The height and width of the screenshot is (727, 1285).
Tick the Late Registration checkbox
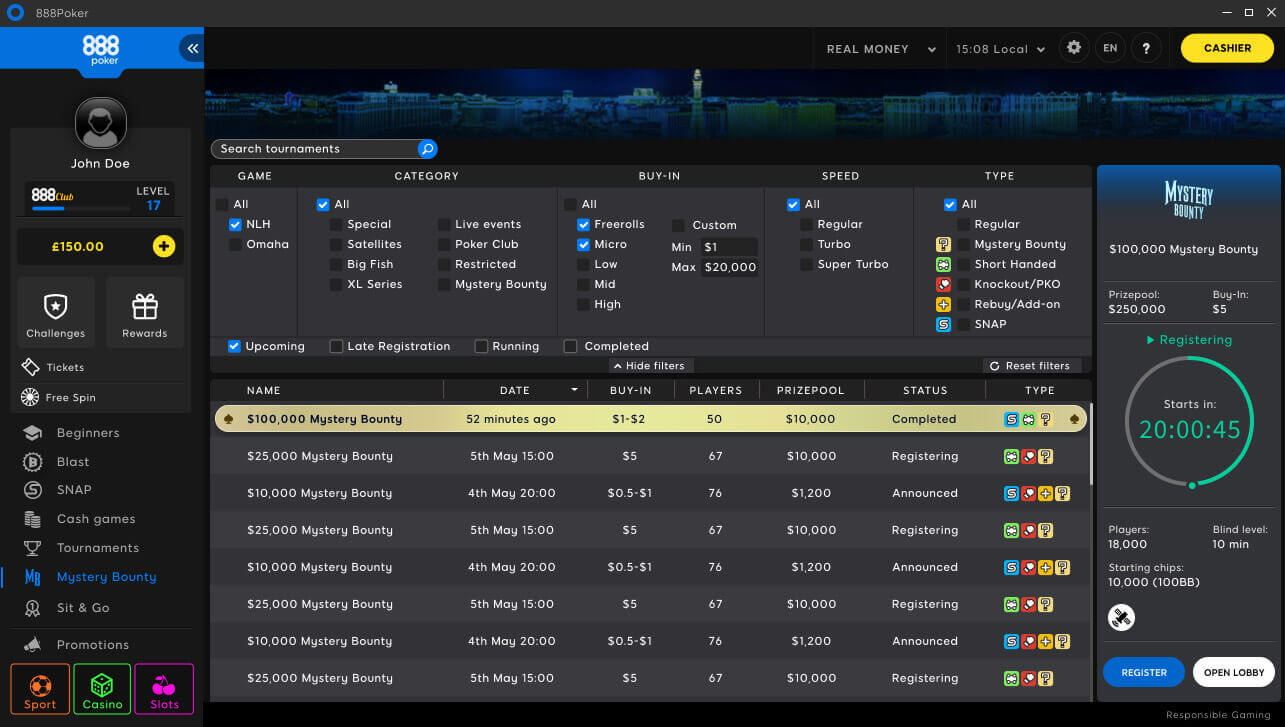point(337,346)
